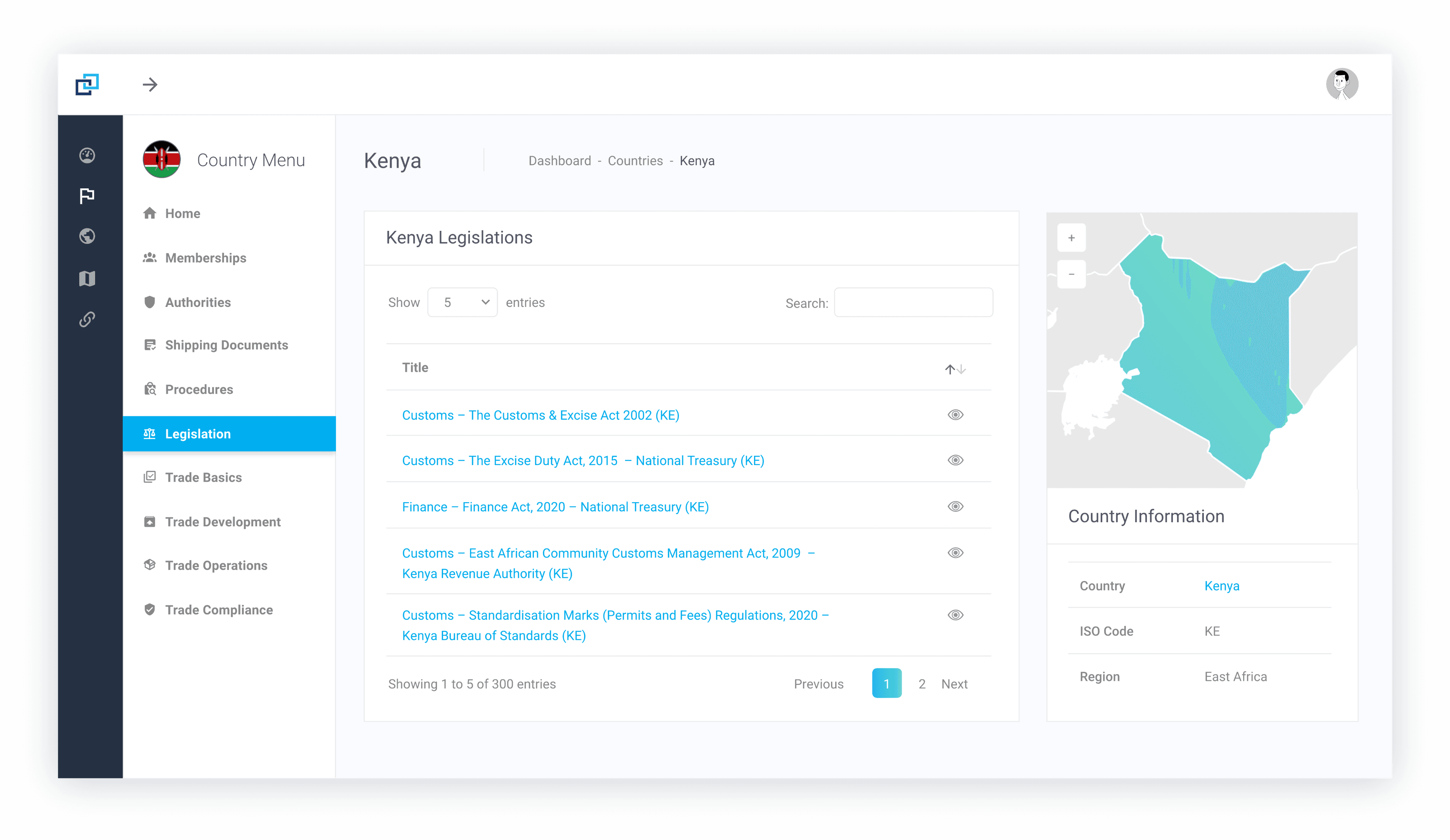Image resolution: width=1450 pixels, height=840 pixels.
Task: Click the link chain icon in sidebar
Action: [x=87, y=319]
